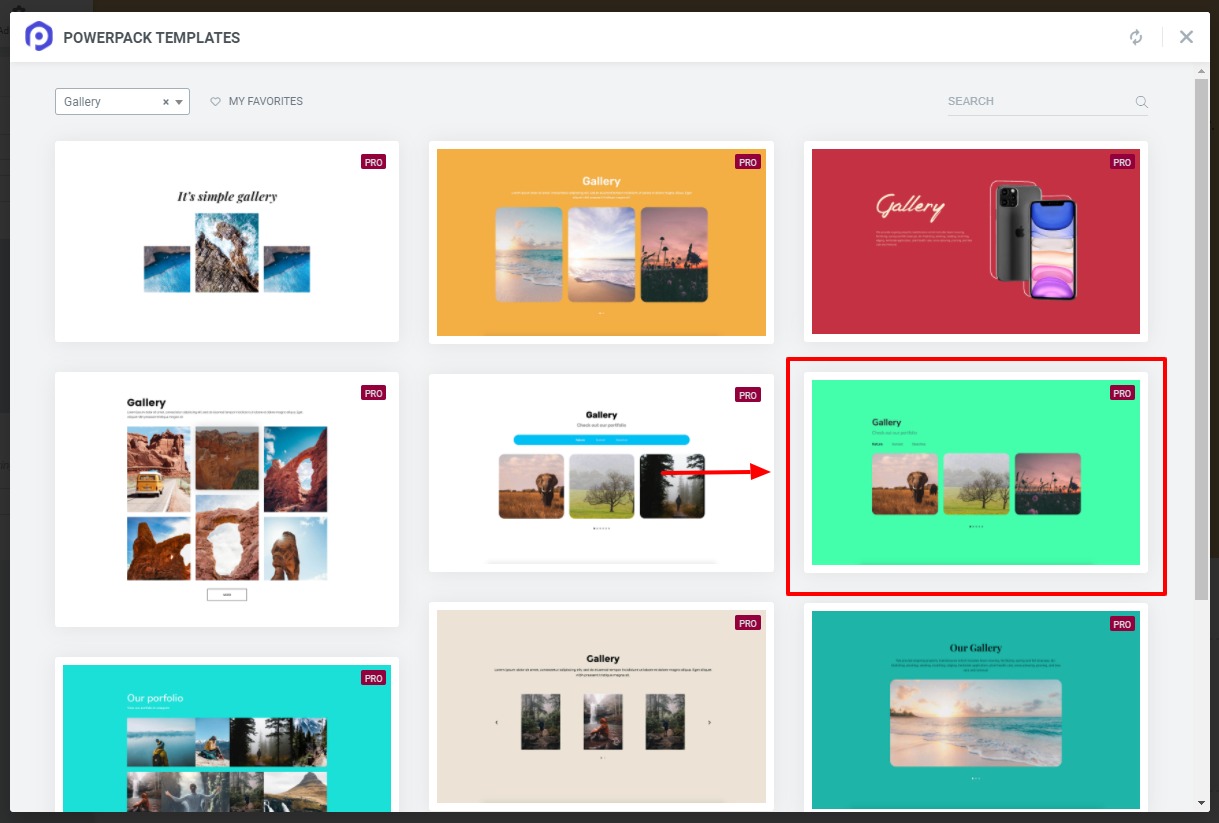
Task: Select the teal "Our porfolio" template
Action: tap(226, 740)
